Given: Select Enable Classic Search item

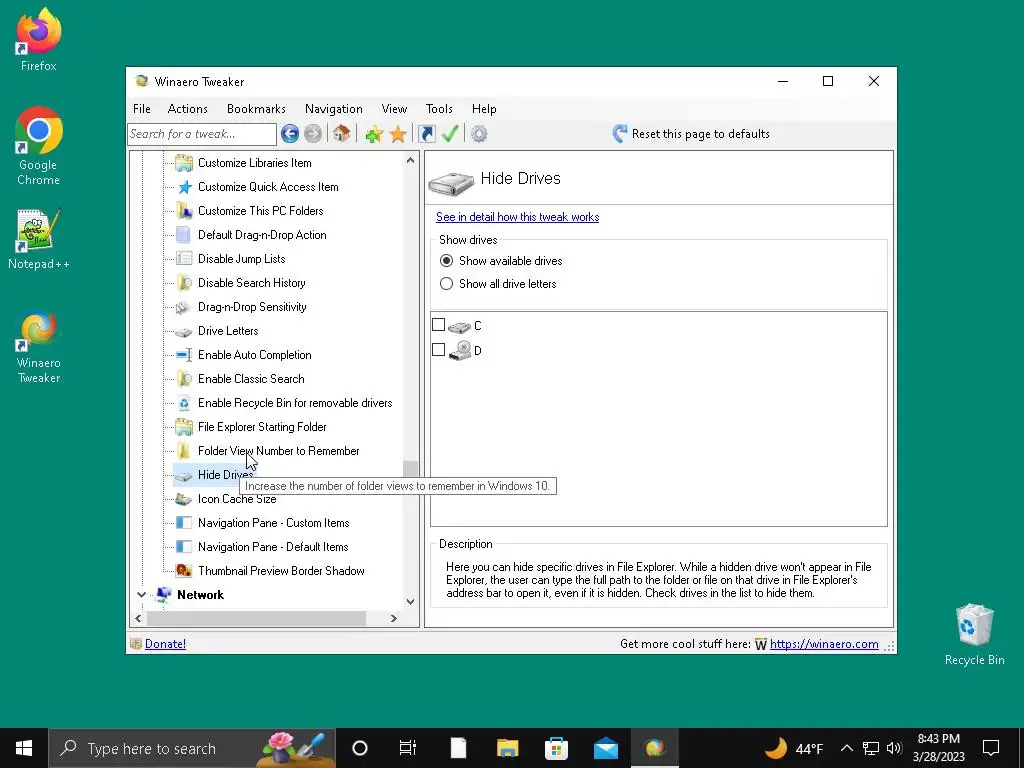Looking at the screenshot, I should 251,379.
